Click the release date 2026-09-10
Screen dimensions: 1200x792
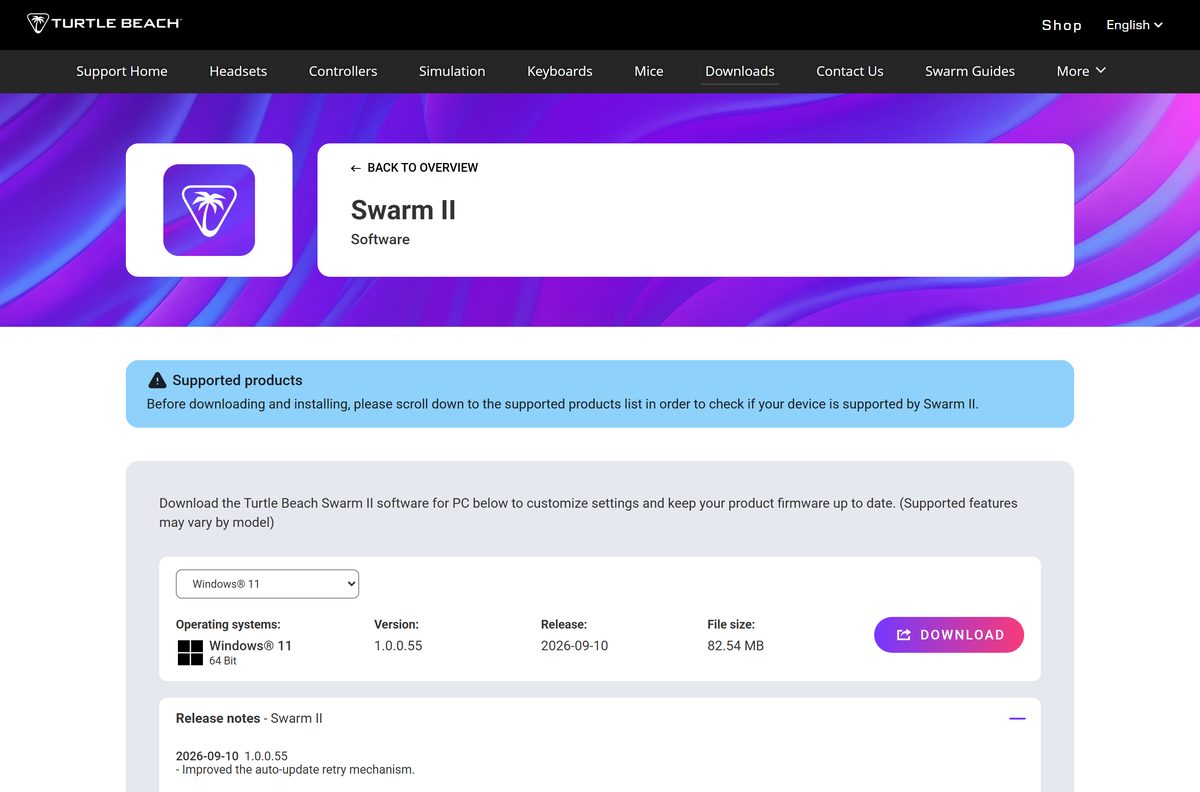[x=574, y=646]
